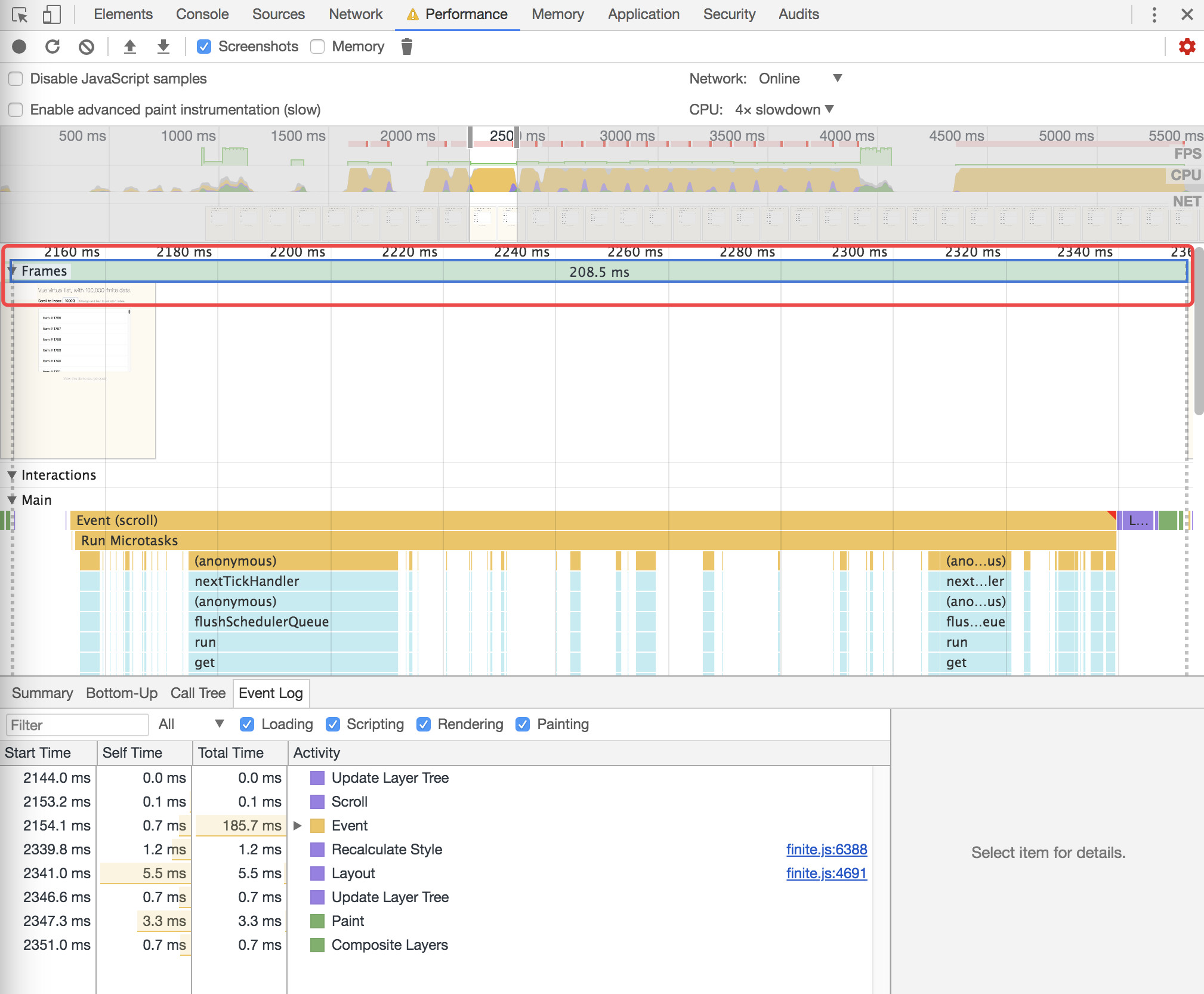Enable the Memory checkbox
This screenshot has height=994, width=1204.
(318, 47)
